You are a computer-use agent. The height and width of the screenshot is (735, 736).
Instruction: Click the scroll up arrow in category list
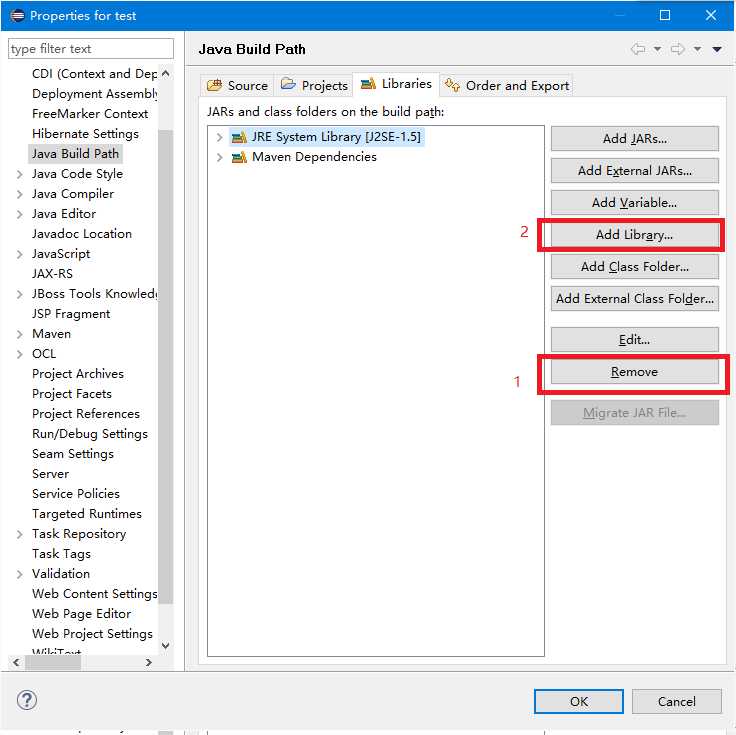[x=166, y=73]
